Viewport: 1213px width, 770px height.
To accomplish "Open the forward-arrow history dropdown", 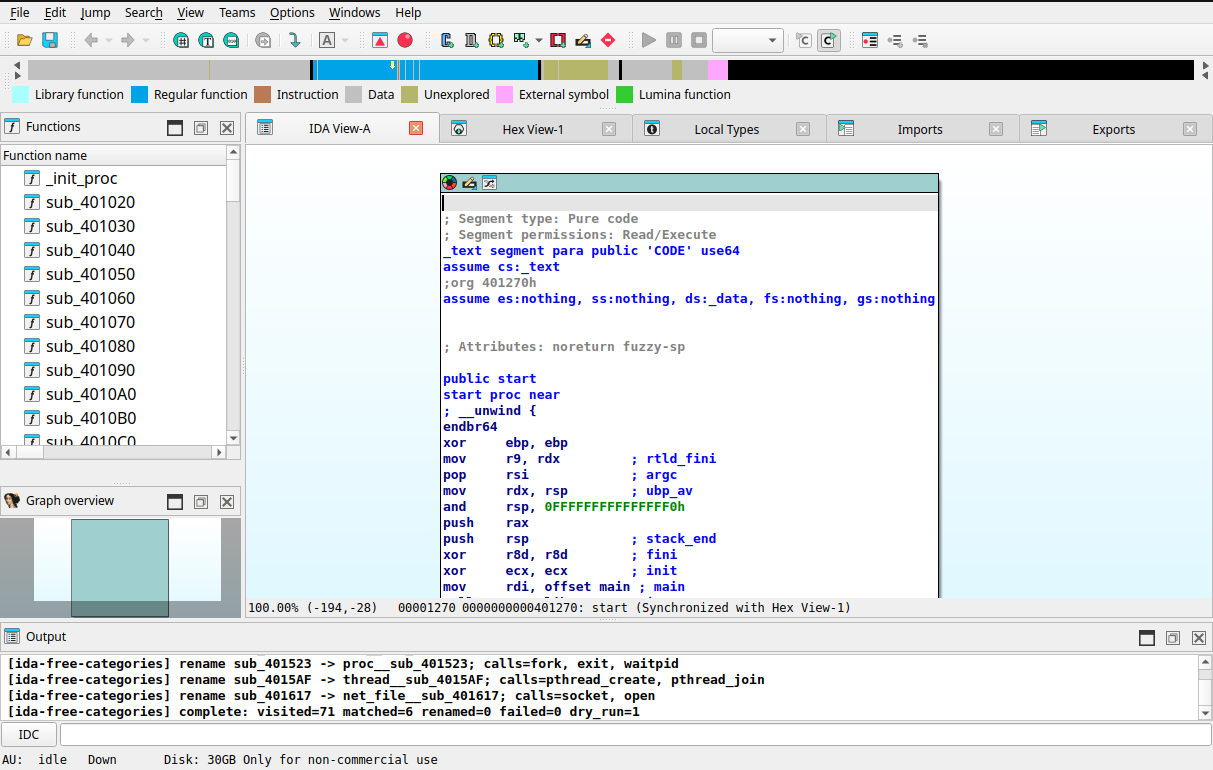I will (x=146, y=40).
